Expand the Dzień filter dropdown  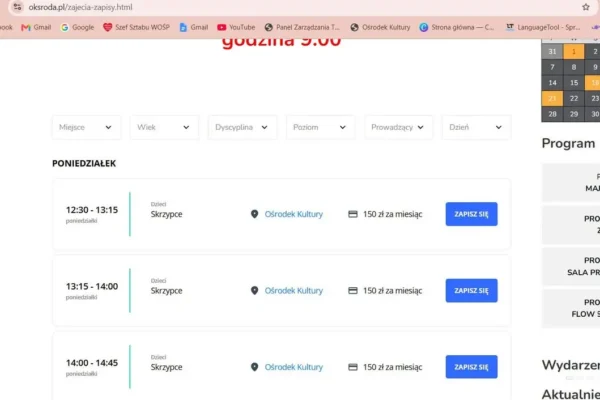[x=476, y=127]
